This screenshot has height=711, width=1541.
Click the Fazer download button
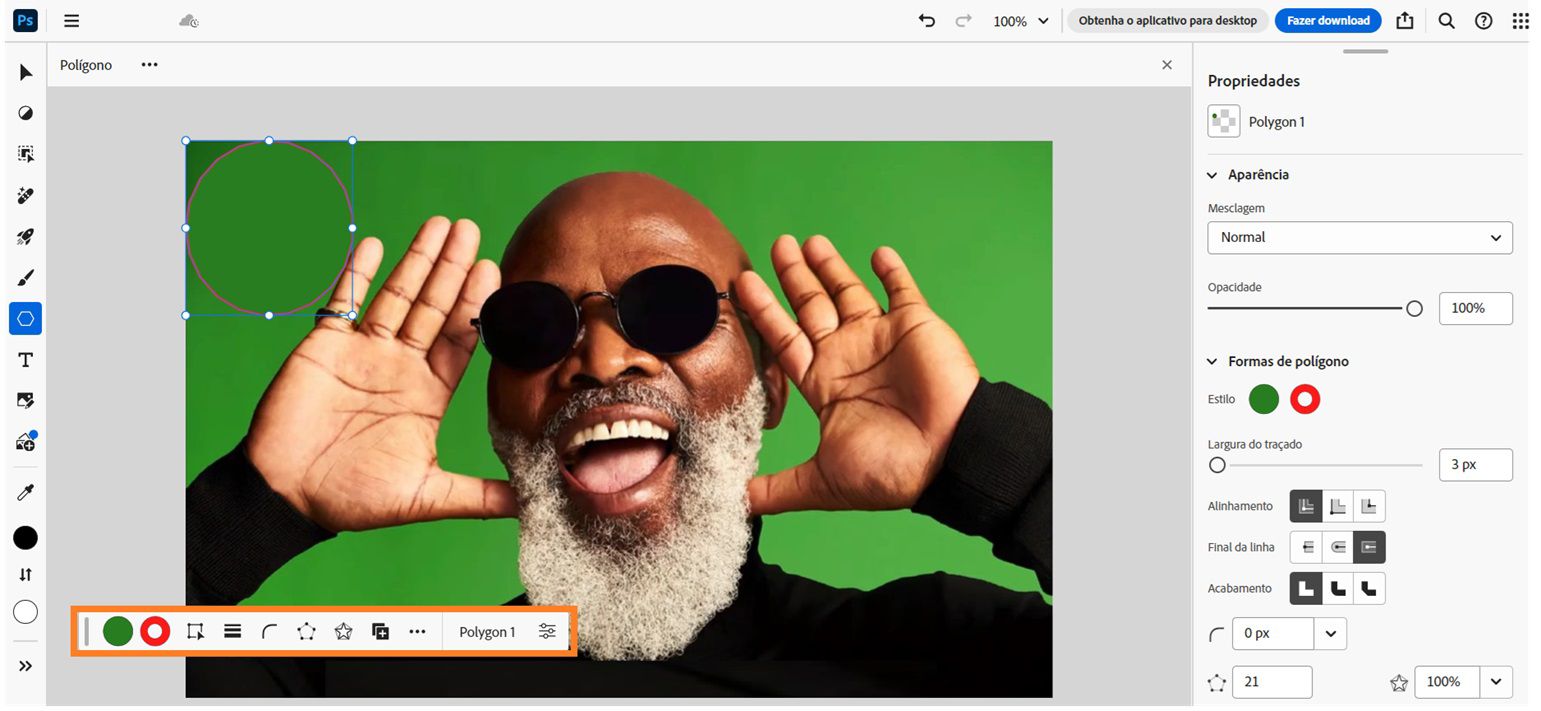(x=1327, y=20)
